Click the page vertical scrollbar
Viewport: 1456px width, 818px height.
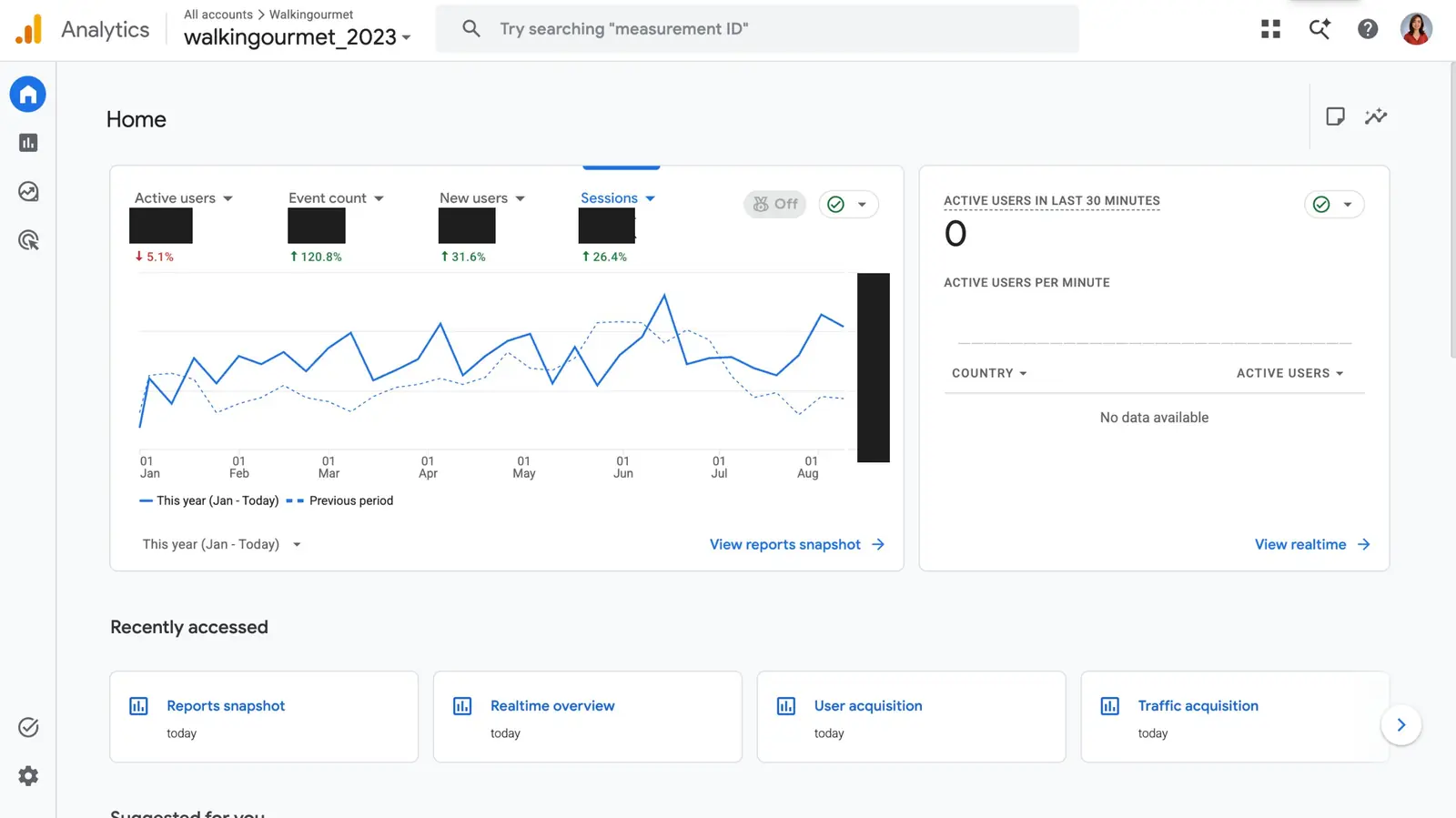point(1451,209)
